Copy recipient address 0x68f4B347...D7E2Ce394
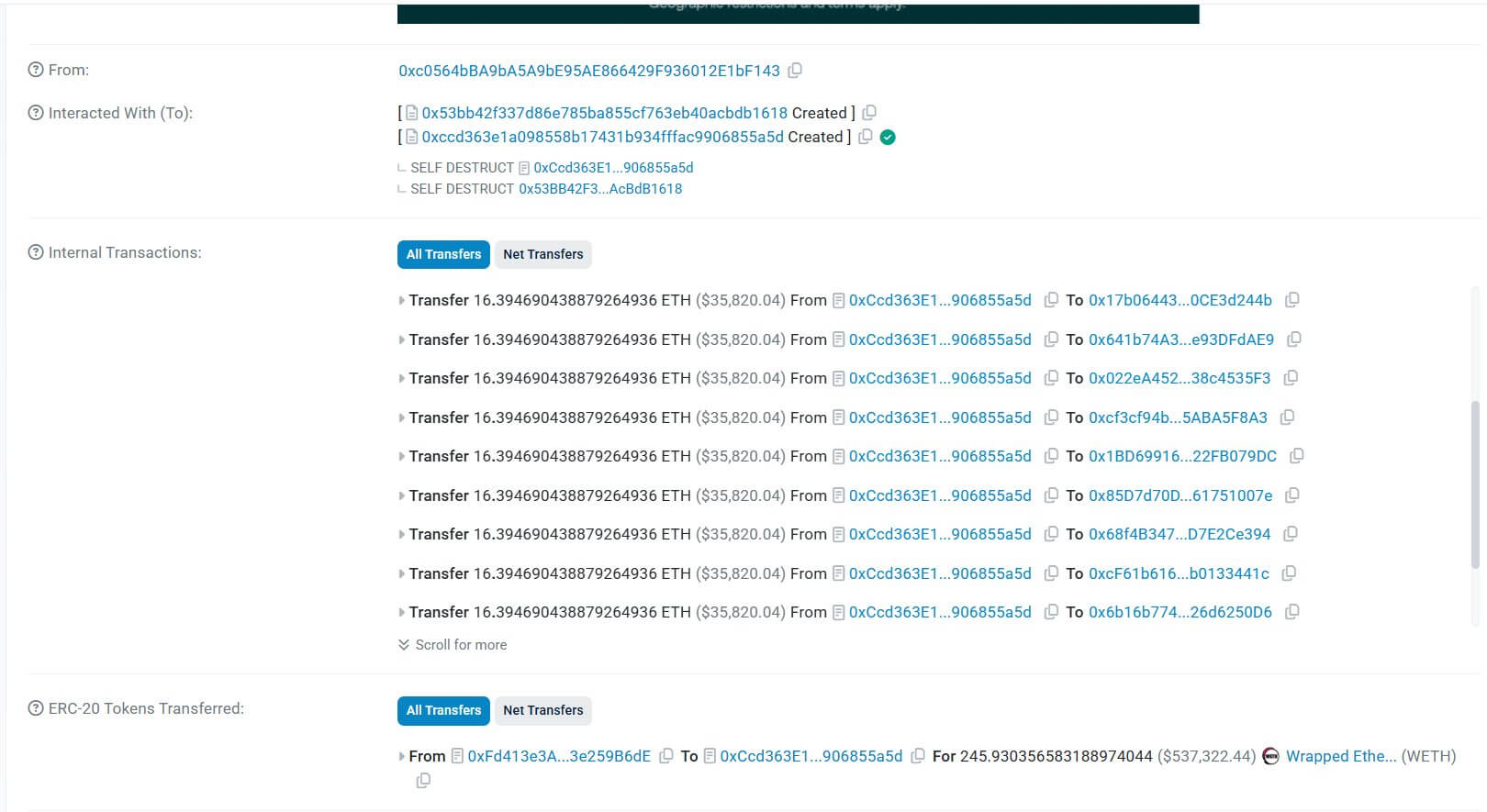Viewport: 1487px width, 812px height. tap(1290, 534)
